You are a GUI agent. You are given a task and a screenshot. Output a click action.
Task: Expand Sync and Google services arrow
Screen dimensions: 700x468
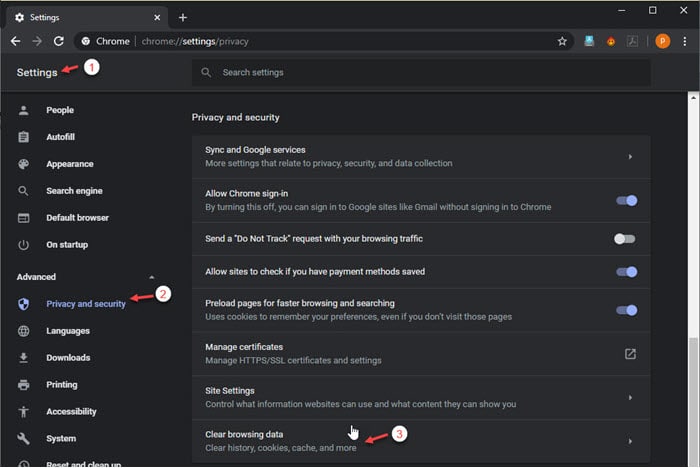[x=630, y=157]
